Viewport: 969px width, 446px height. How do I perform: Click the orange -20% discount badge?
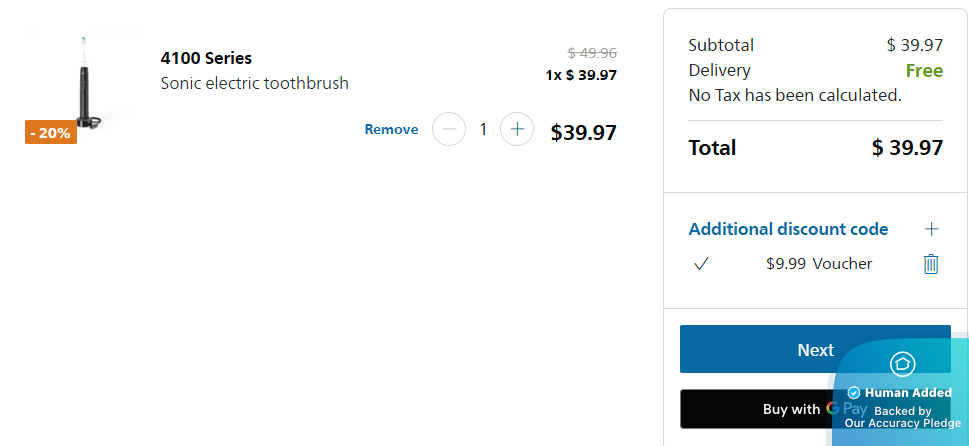pos(51,132)
